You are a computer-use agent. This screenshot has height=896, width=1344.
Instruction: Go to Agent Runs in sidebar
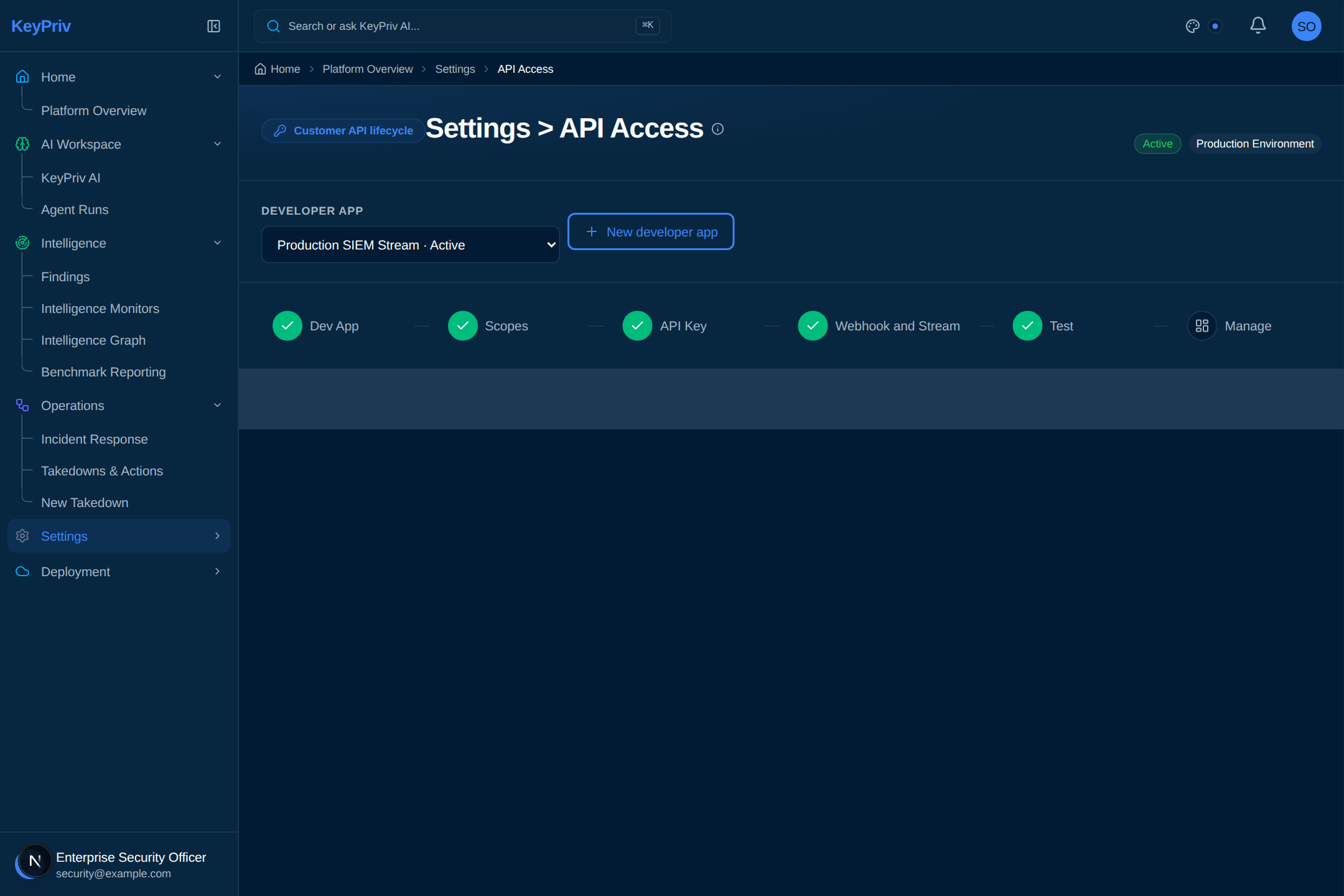[x=75, y=210]
